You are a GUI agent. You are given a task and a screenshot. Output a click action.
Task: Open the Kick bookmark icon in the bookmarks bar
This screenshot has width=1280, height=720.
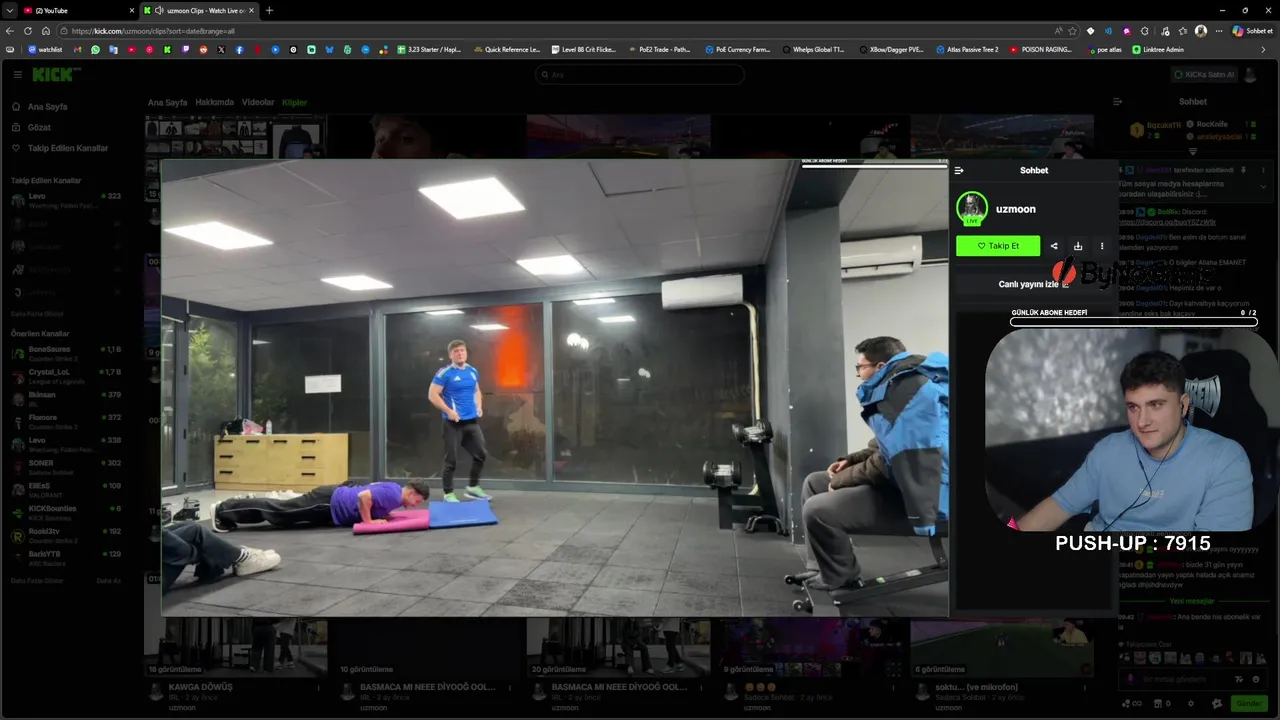[x=167, y=49]
